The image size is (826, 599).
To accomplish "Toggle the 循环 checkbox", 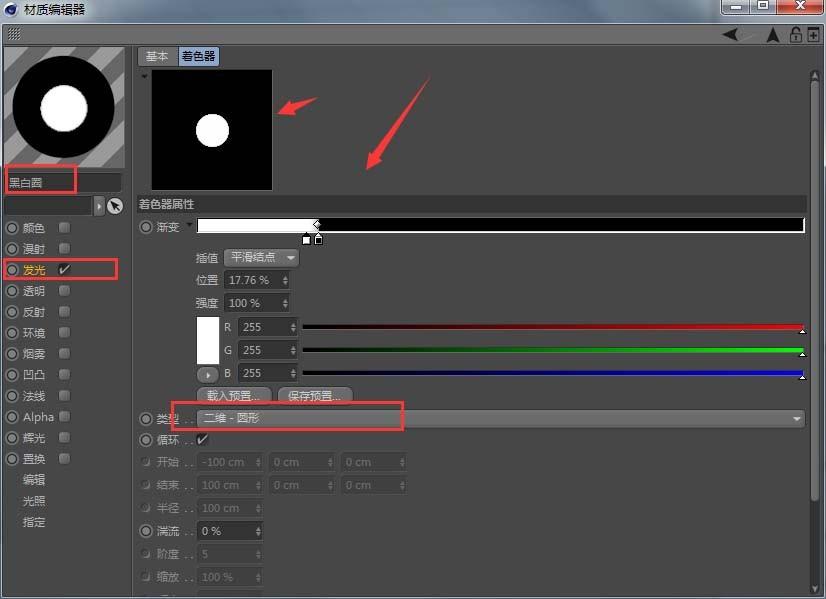I will [x=200, y=440].
